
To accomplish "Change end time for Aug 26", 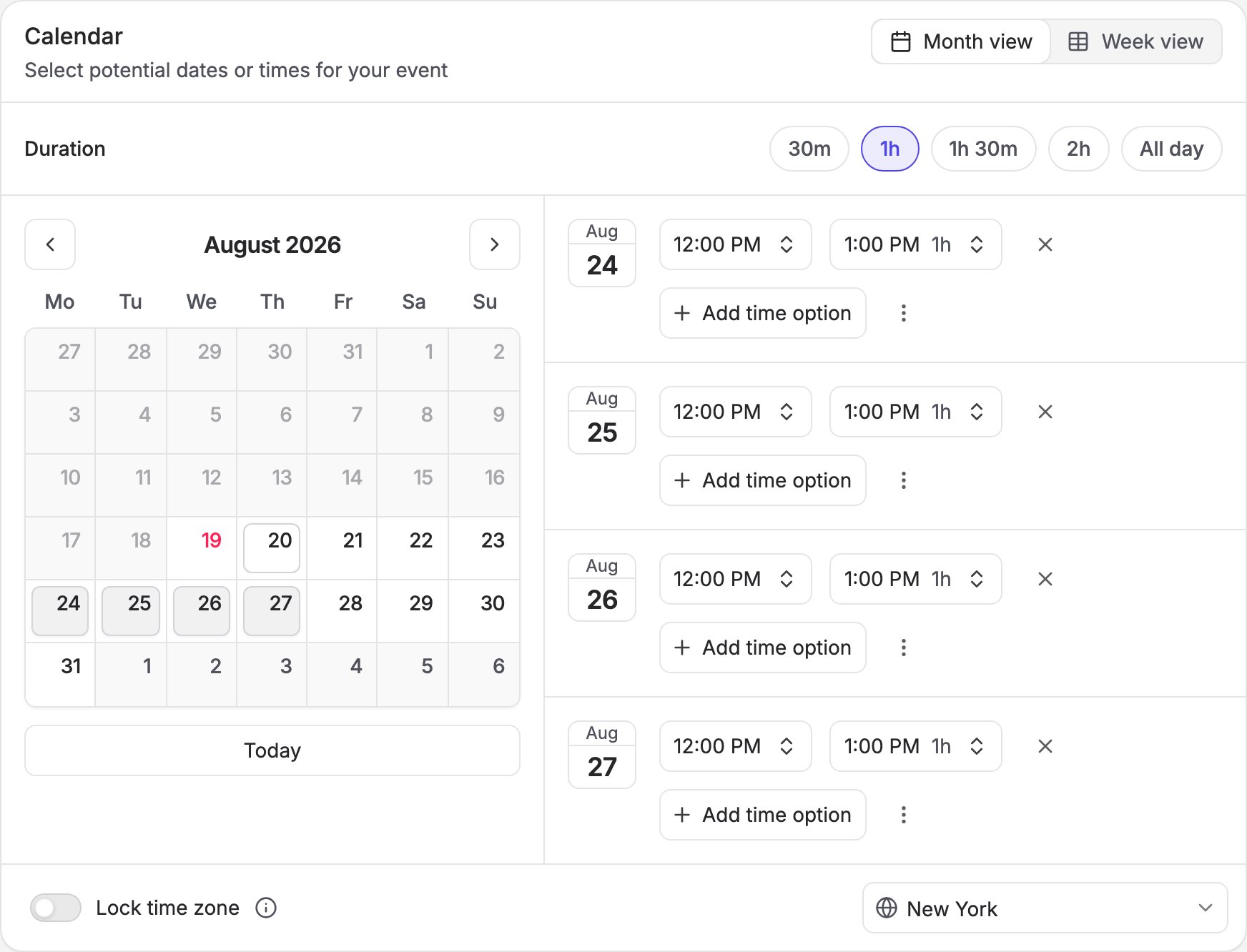I will (x=916, y=579).
